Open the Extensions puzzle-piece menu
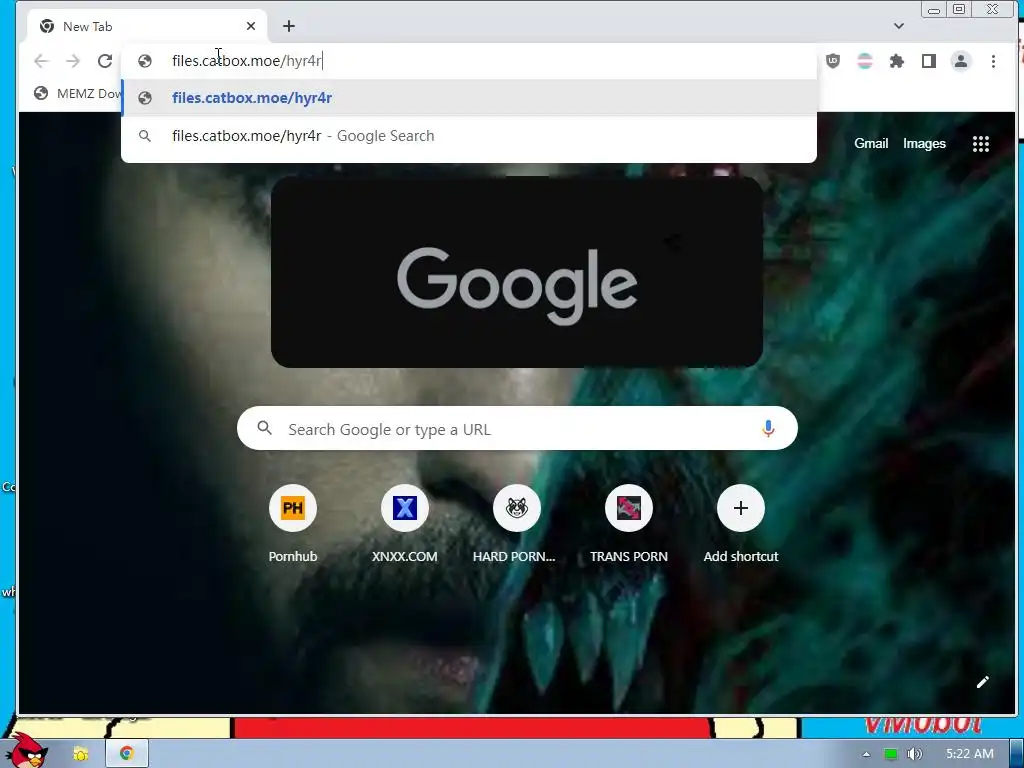The height and width of the screenshot is (768, 1024). click(x=897, y=61)
